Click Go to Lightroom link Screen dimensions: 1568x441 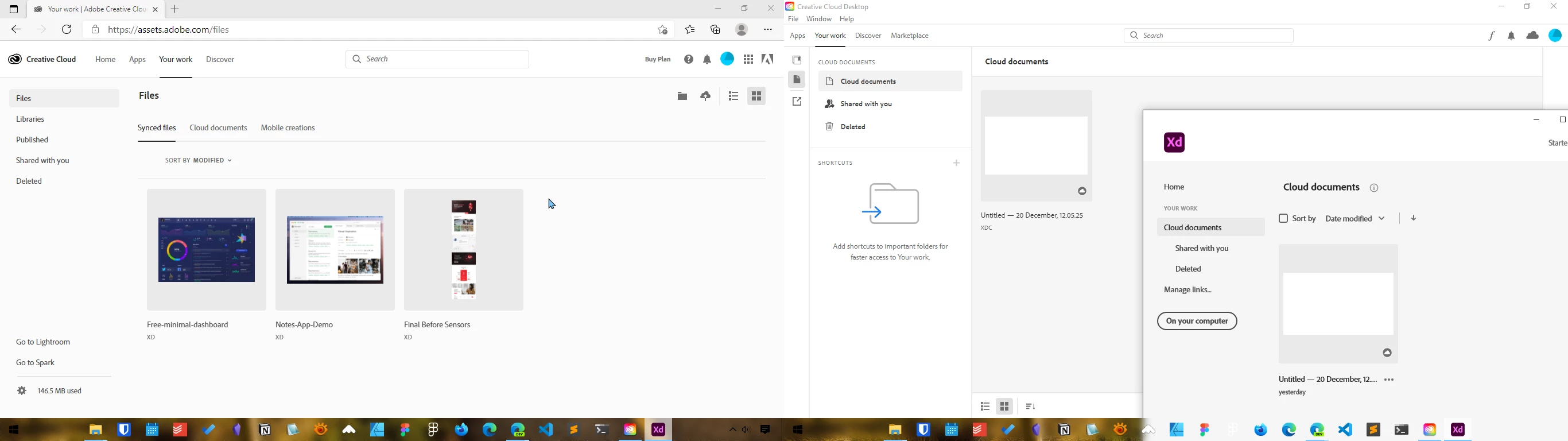pos(43,342)
